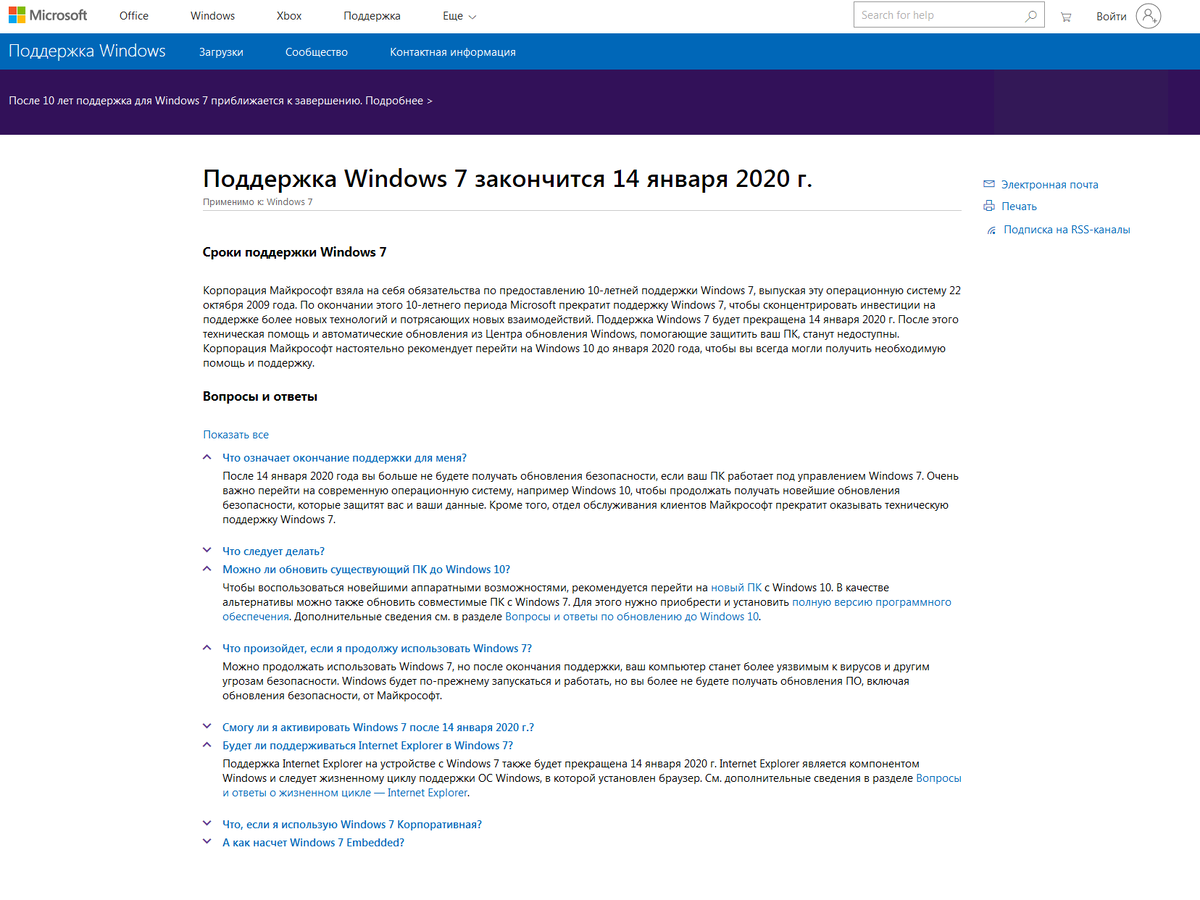Open the Xbox menu item
Image resolution: width=1200 pixels, height=900 pixels.
pyautogui.click(x=289, y=16)
